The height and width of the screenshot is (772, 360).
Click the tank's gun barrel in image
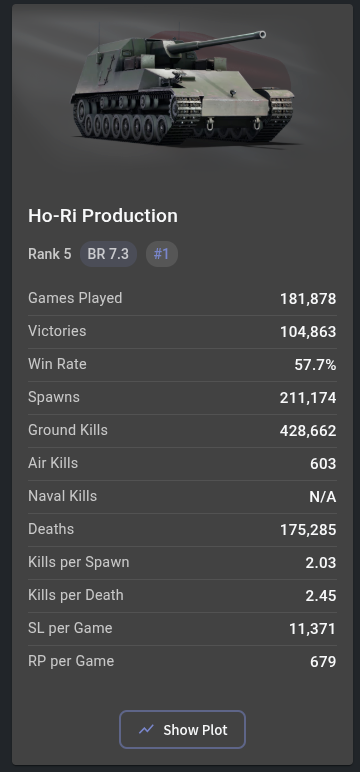pos(217,42)
